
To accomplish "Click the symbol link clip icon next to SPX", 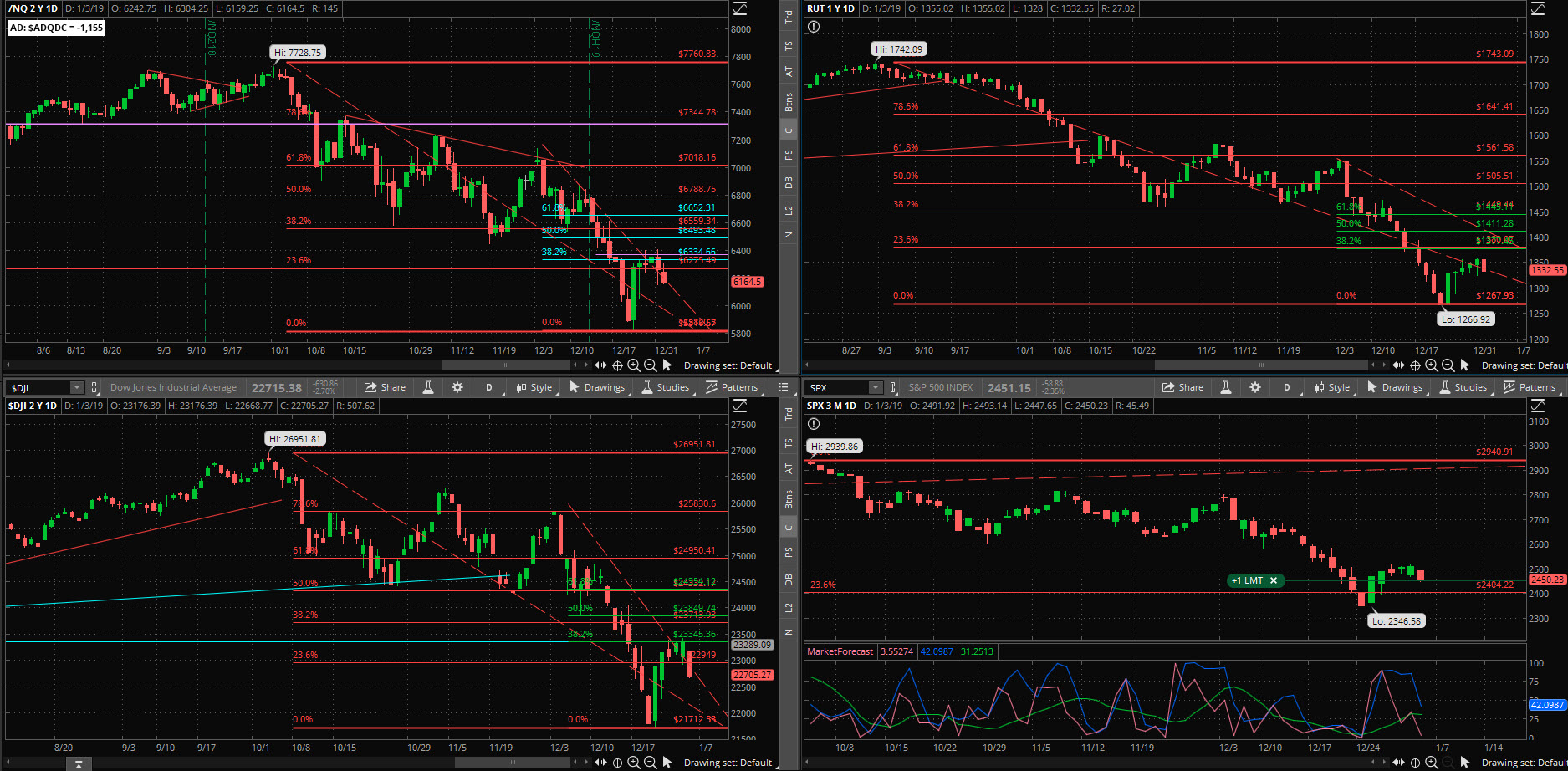I will click(892, 387).
